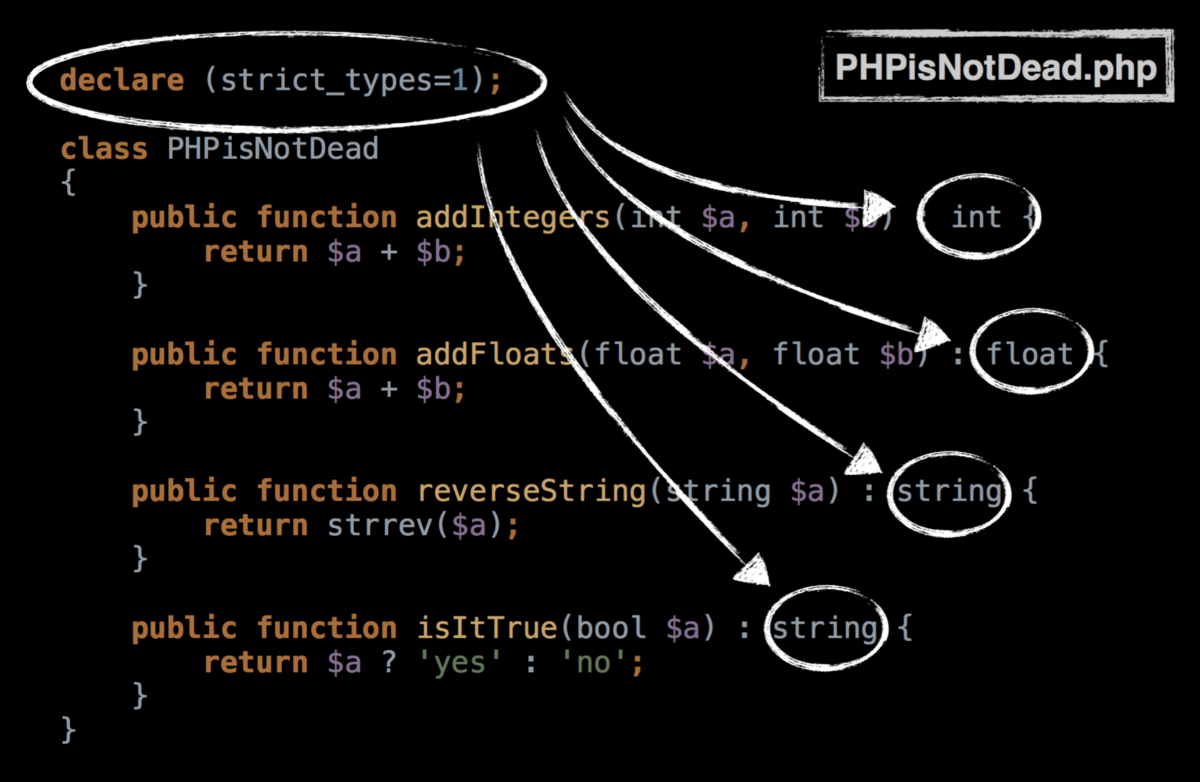Click the circled float return type
This screenshot has width=1200, height=782.
(x=1032, y=353)
